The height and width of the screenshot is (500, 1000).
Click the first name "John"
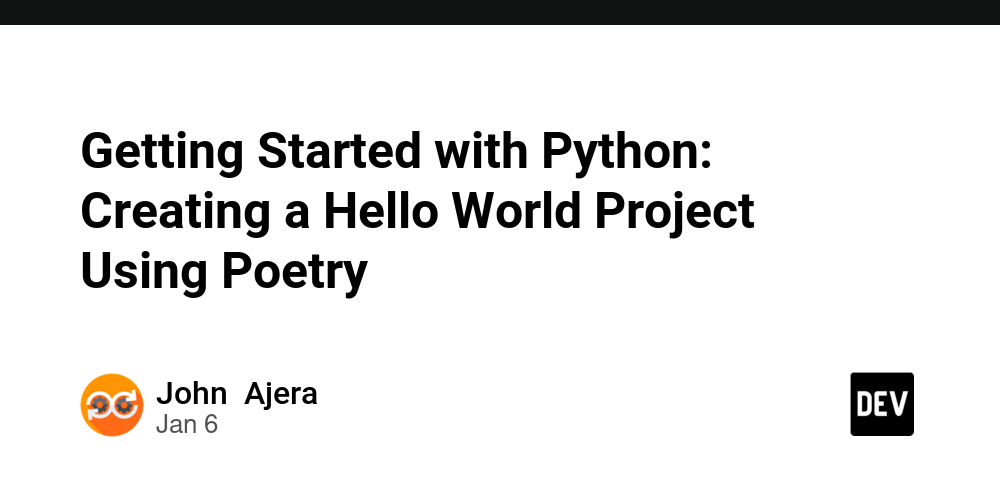point(192,393)
